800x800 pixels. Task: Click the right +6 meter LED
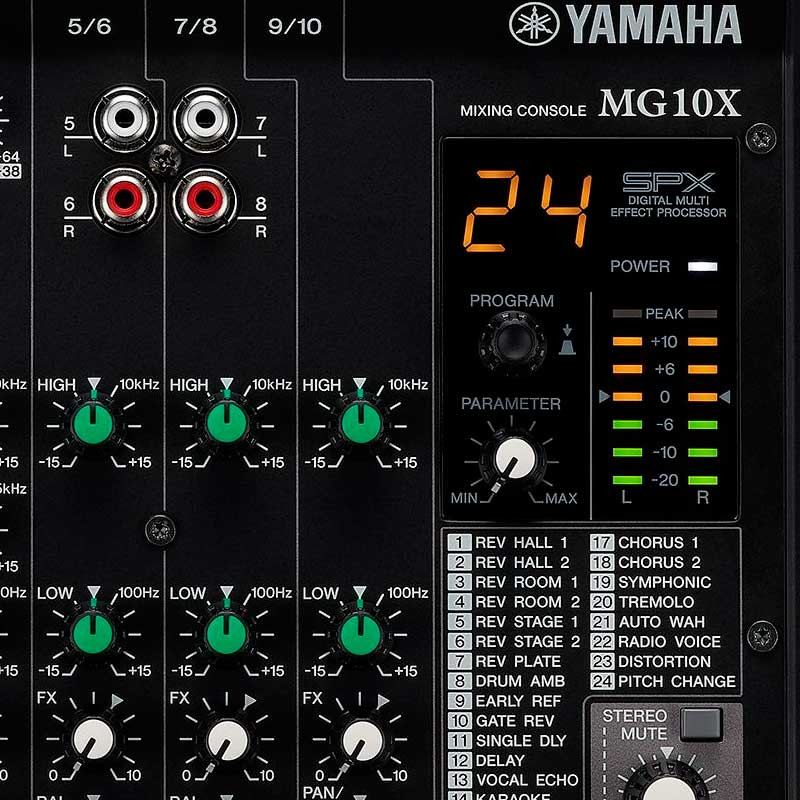click(703, 369)
